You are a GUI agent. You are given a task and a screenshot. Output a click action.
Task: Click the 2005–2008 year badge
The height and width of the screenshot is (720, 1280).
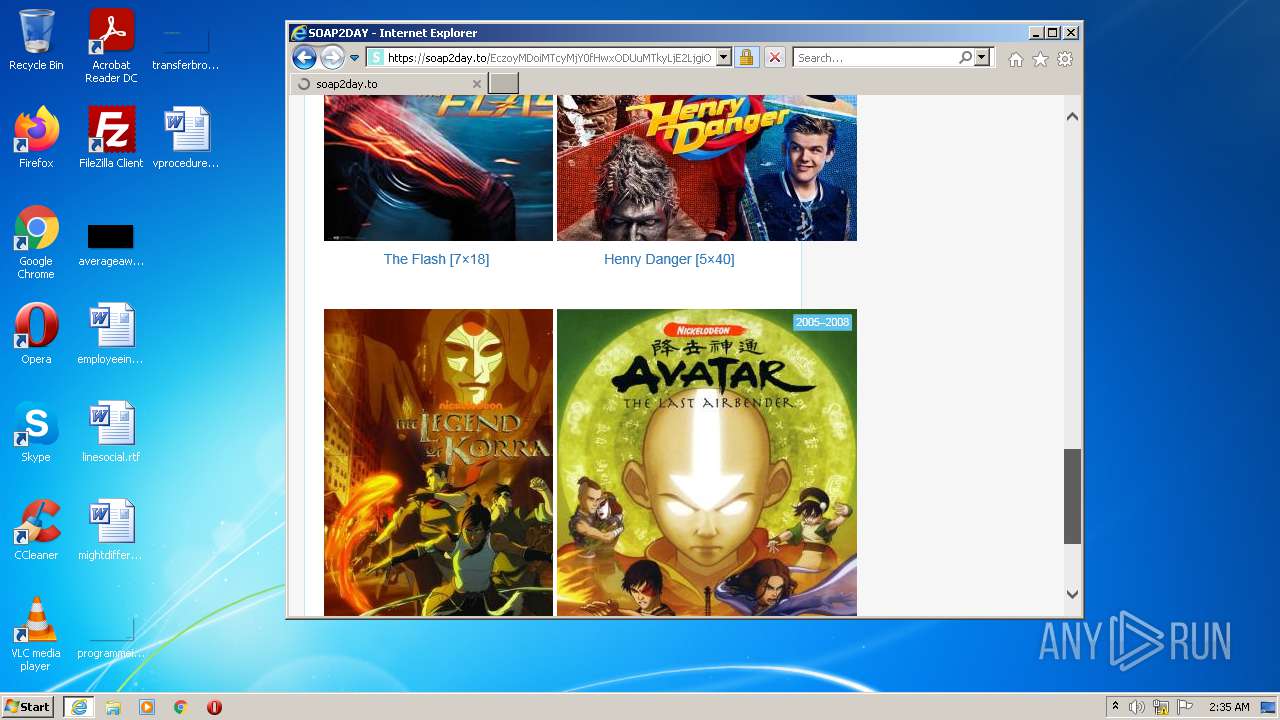[x=822, y=322]
